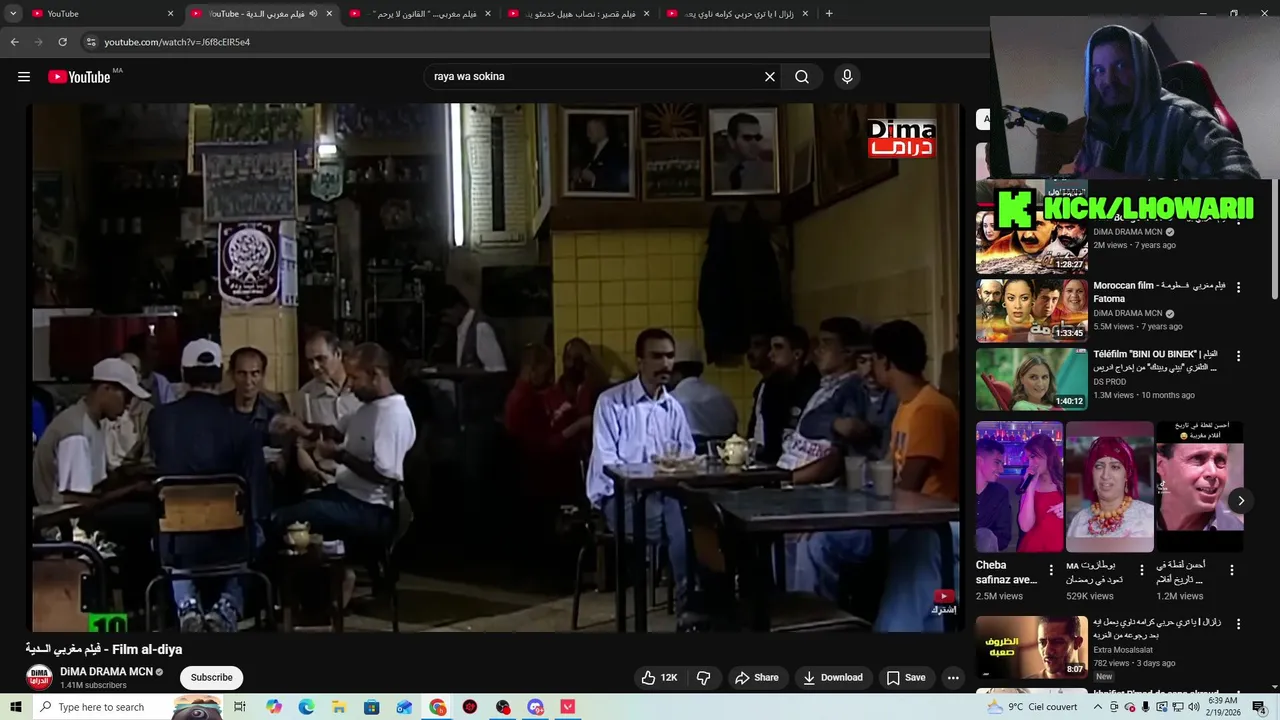Open notification center icon
Screen dimensions: 1280x720
(x=1259, y=707)
